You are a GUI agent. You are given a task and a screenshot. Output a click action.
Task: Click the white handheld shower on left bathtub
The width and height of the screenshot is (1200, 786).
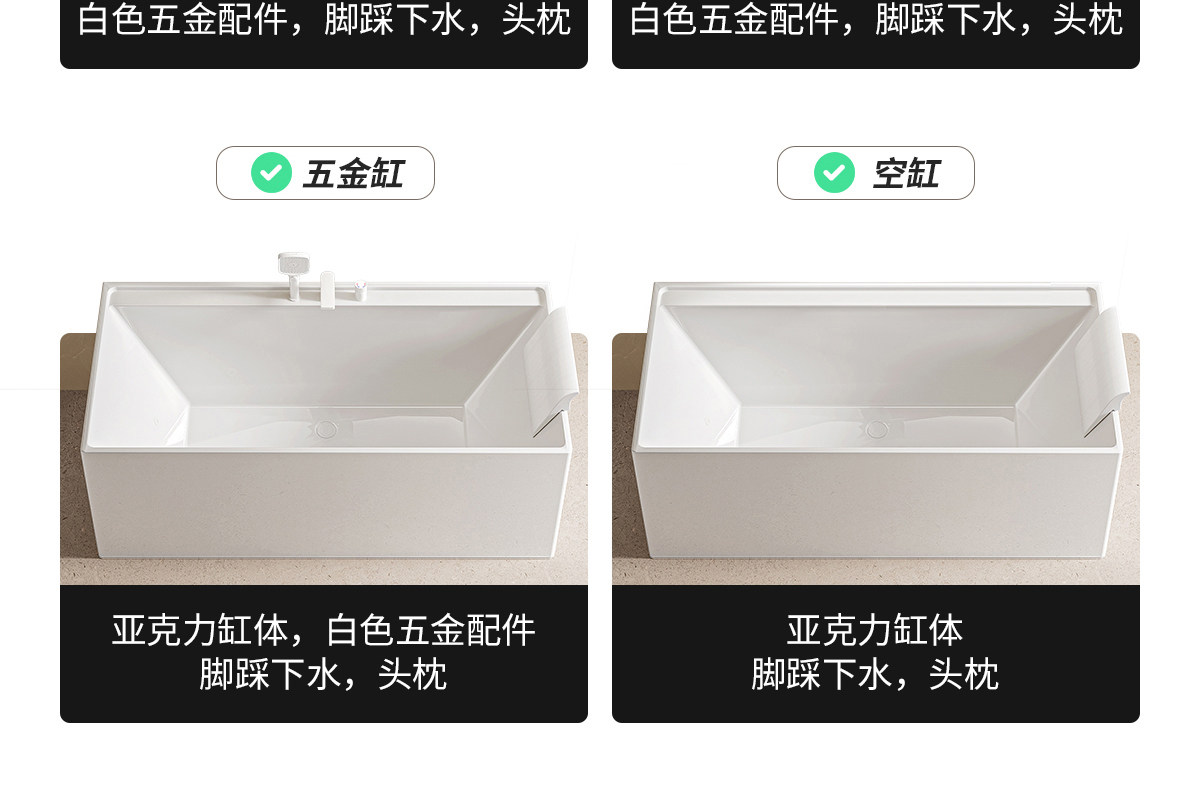coord(293,274)
